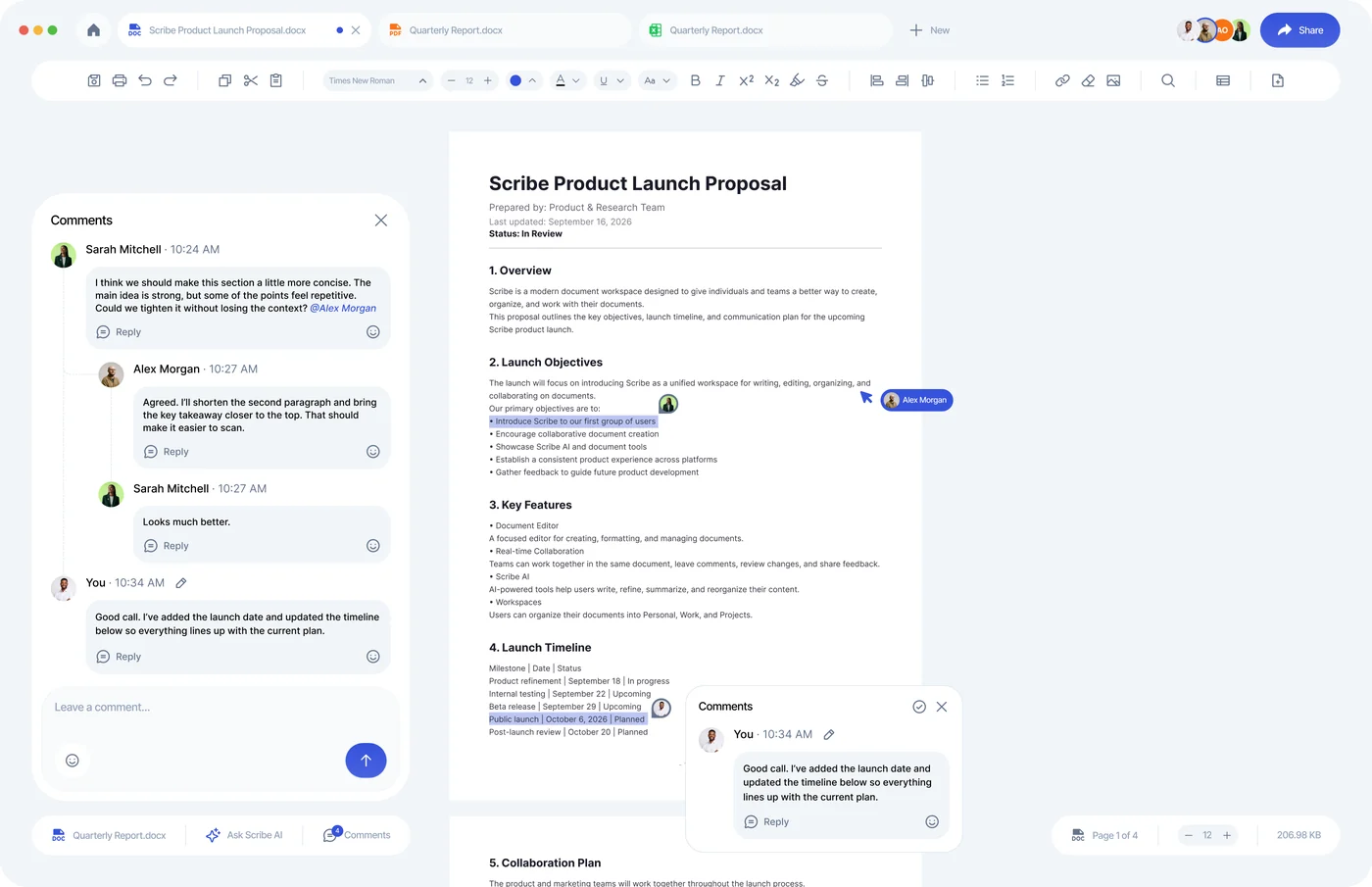1372x887 pixels.
Task: Click the blue text color circle
Action: pos(515,80)
